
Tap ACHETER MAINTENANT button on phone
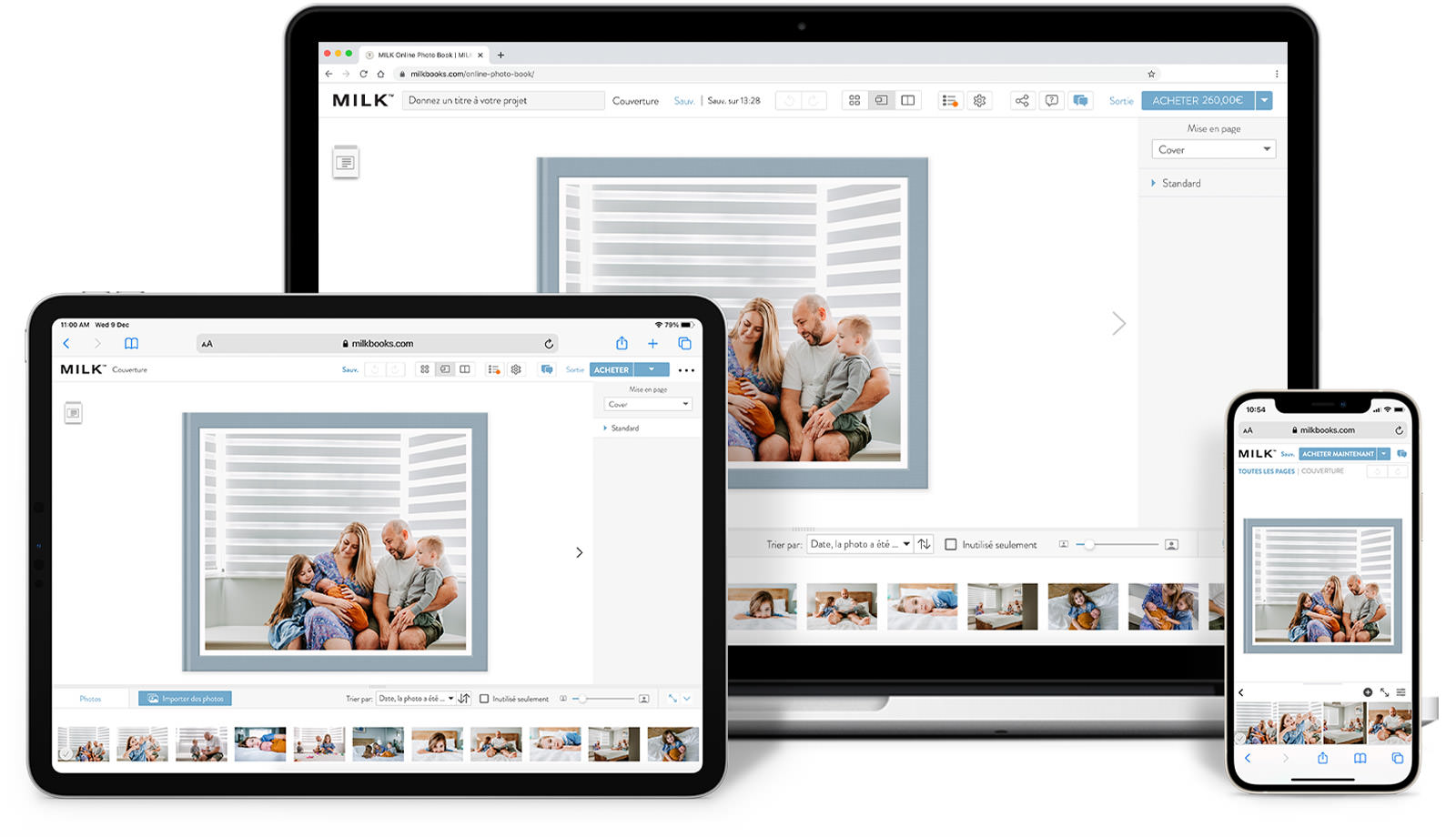click(1338, 453)
